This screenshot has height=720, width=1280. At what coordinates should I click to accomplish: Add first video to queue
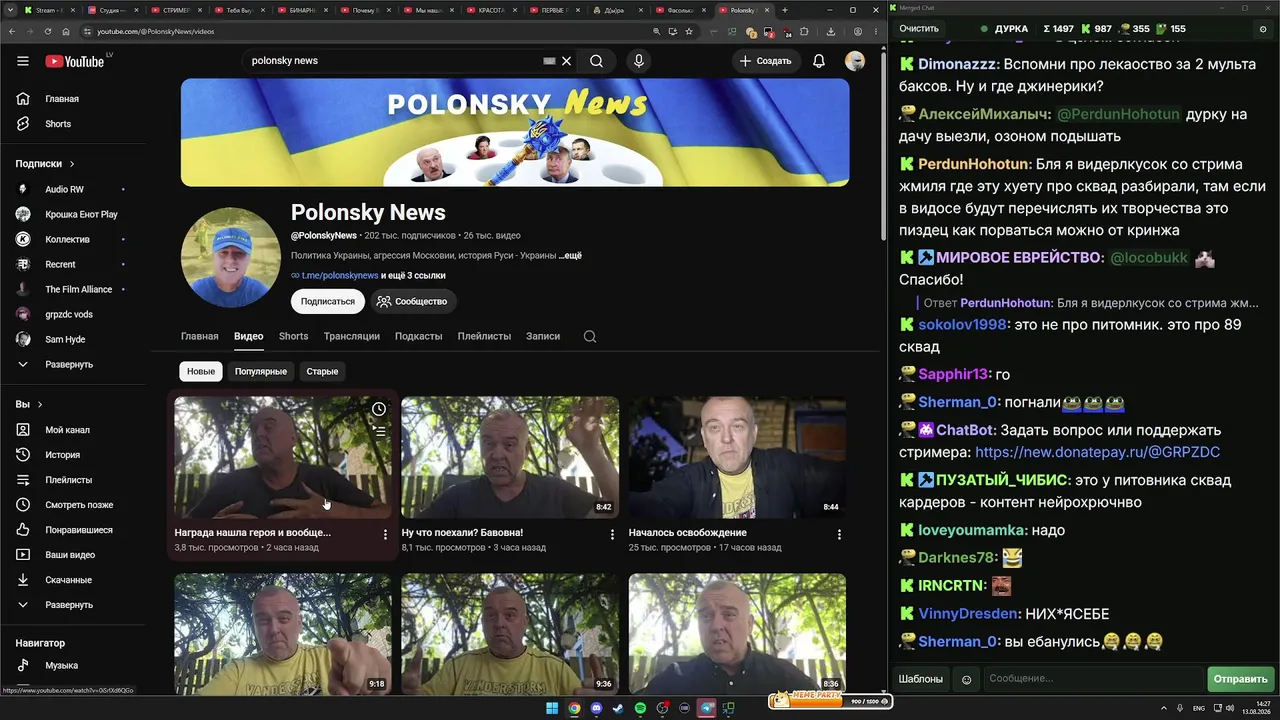point(379,431)
